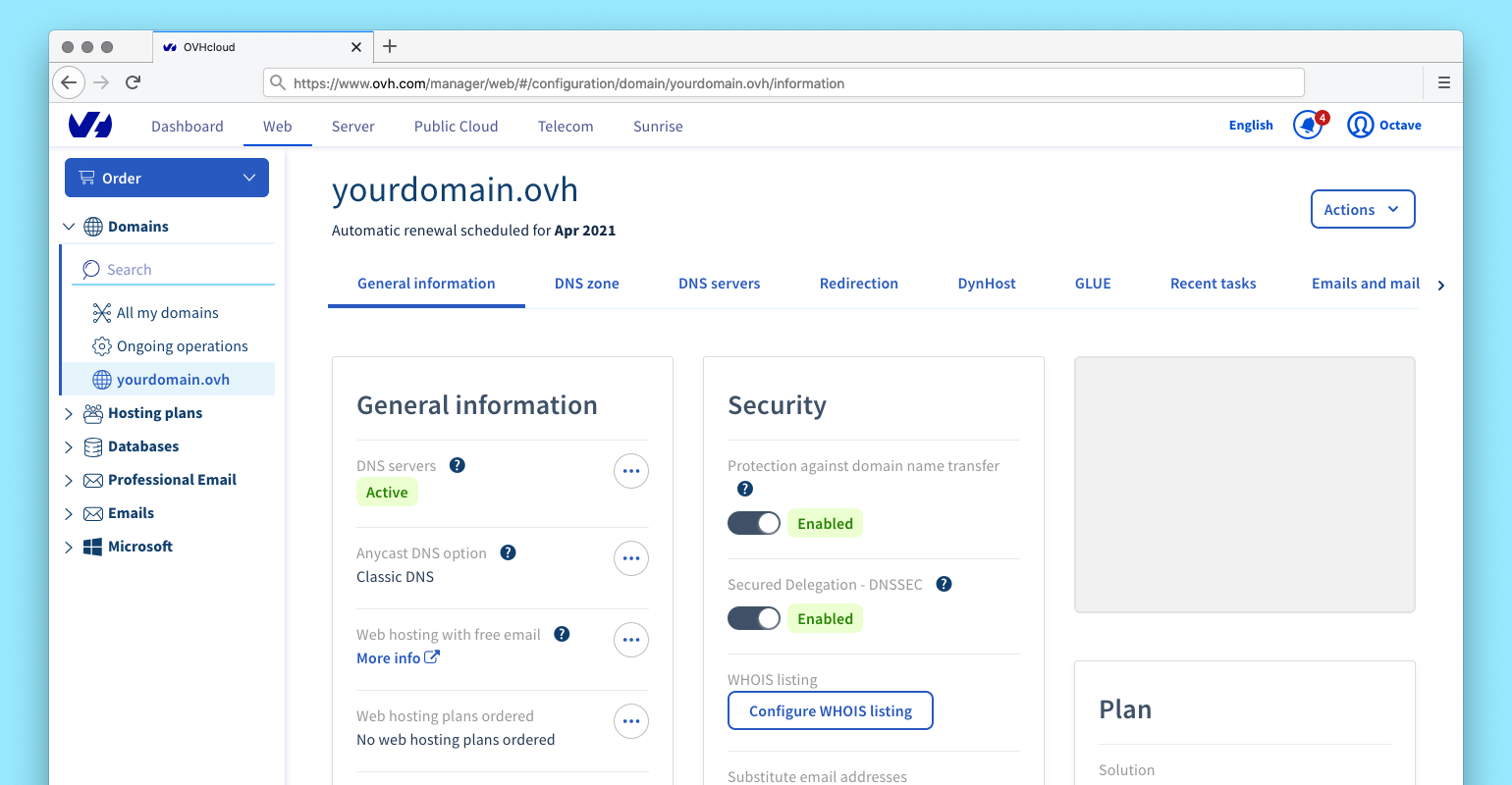Screen dimensions: 1512x785
Task: Show more tabs with right chevron
Action: click(1441, 286)
